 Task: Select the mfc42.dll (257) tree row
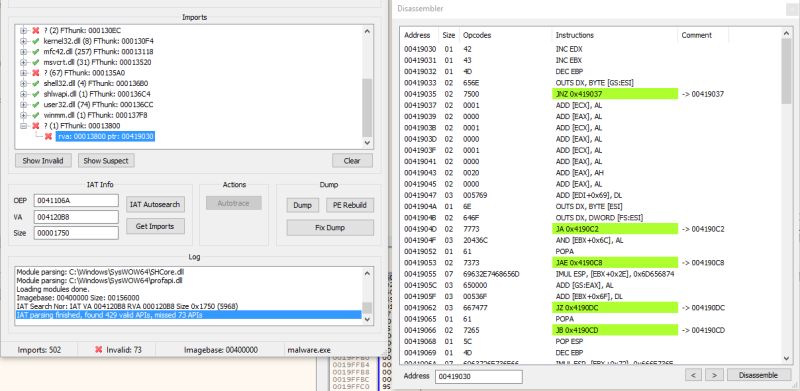pyautogui.click(x=98, y=52)
